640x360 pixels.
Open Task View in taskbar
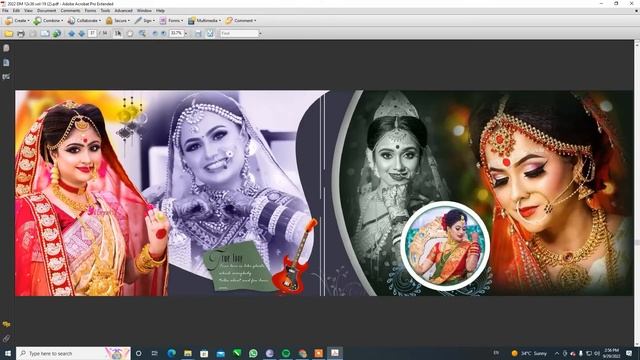tap(155, 353)
